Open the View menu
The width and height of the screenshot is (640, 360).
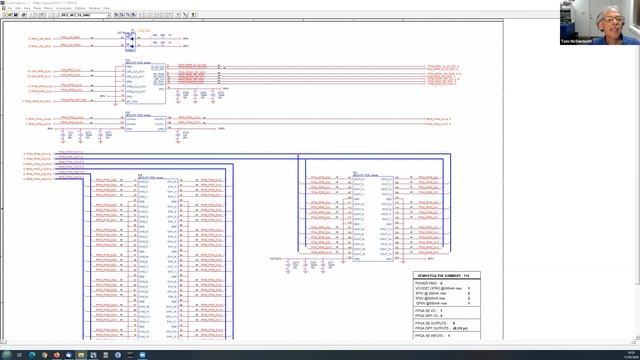click(27, 8)
